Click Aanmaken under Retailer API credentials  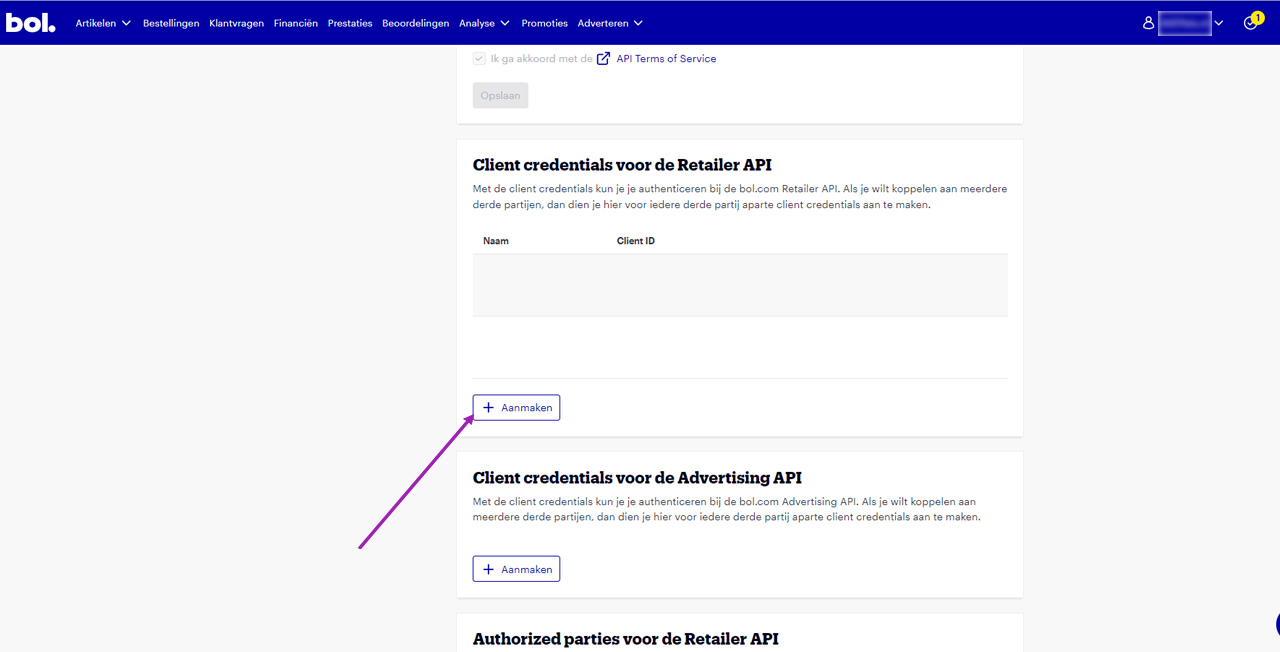(516, 408)
